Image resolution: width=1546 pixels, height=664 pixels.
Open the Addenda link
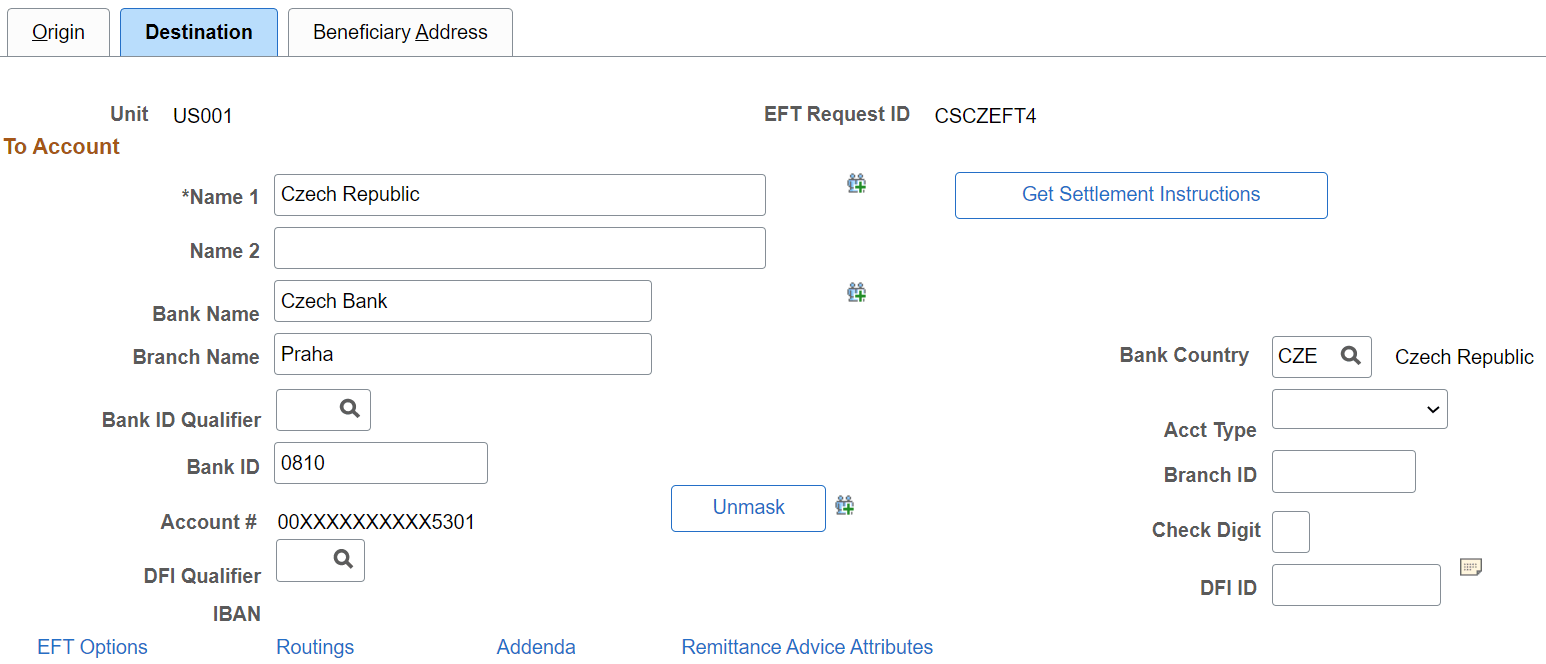[535, 647]
